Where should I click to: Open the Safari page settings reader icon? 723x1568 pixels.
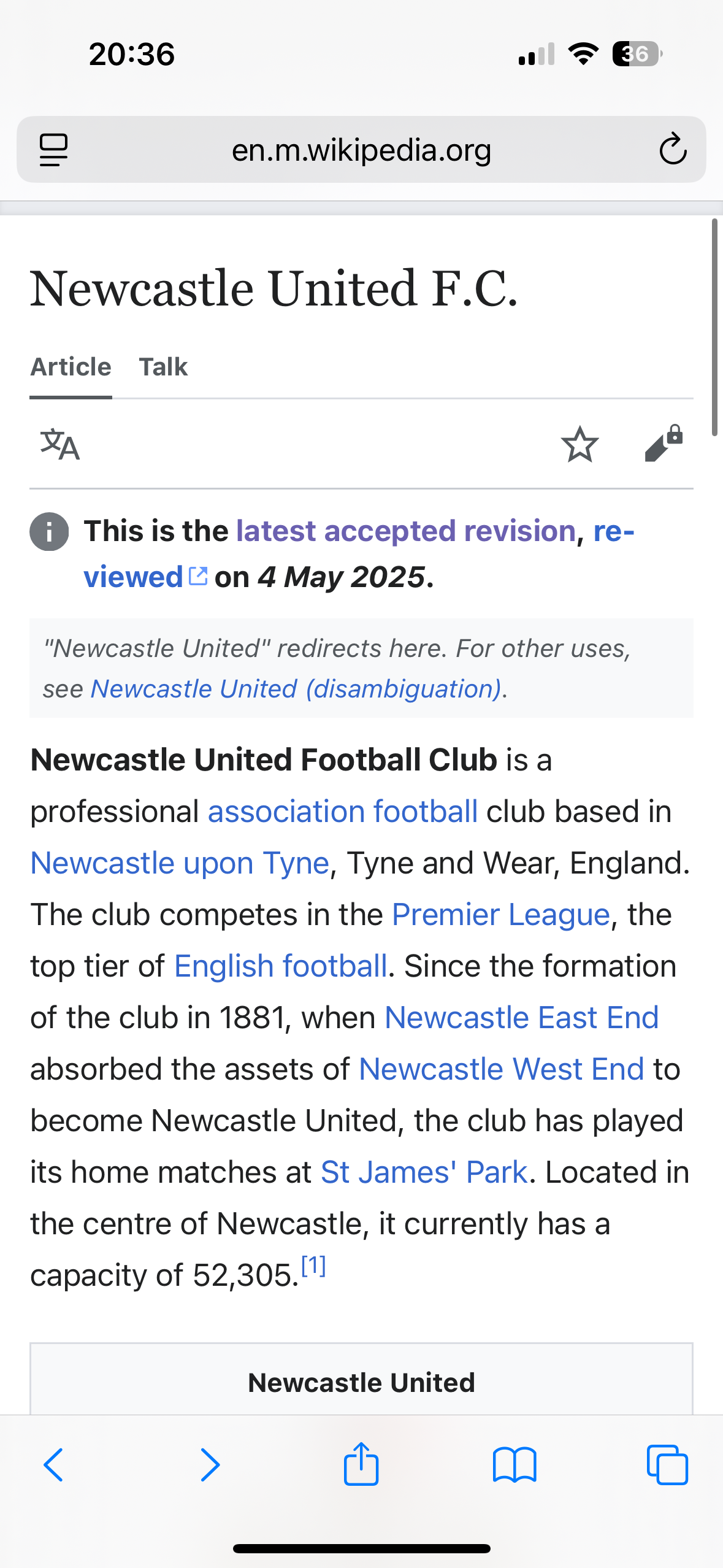tap(53, 150)
